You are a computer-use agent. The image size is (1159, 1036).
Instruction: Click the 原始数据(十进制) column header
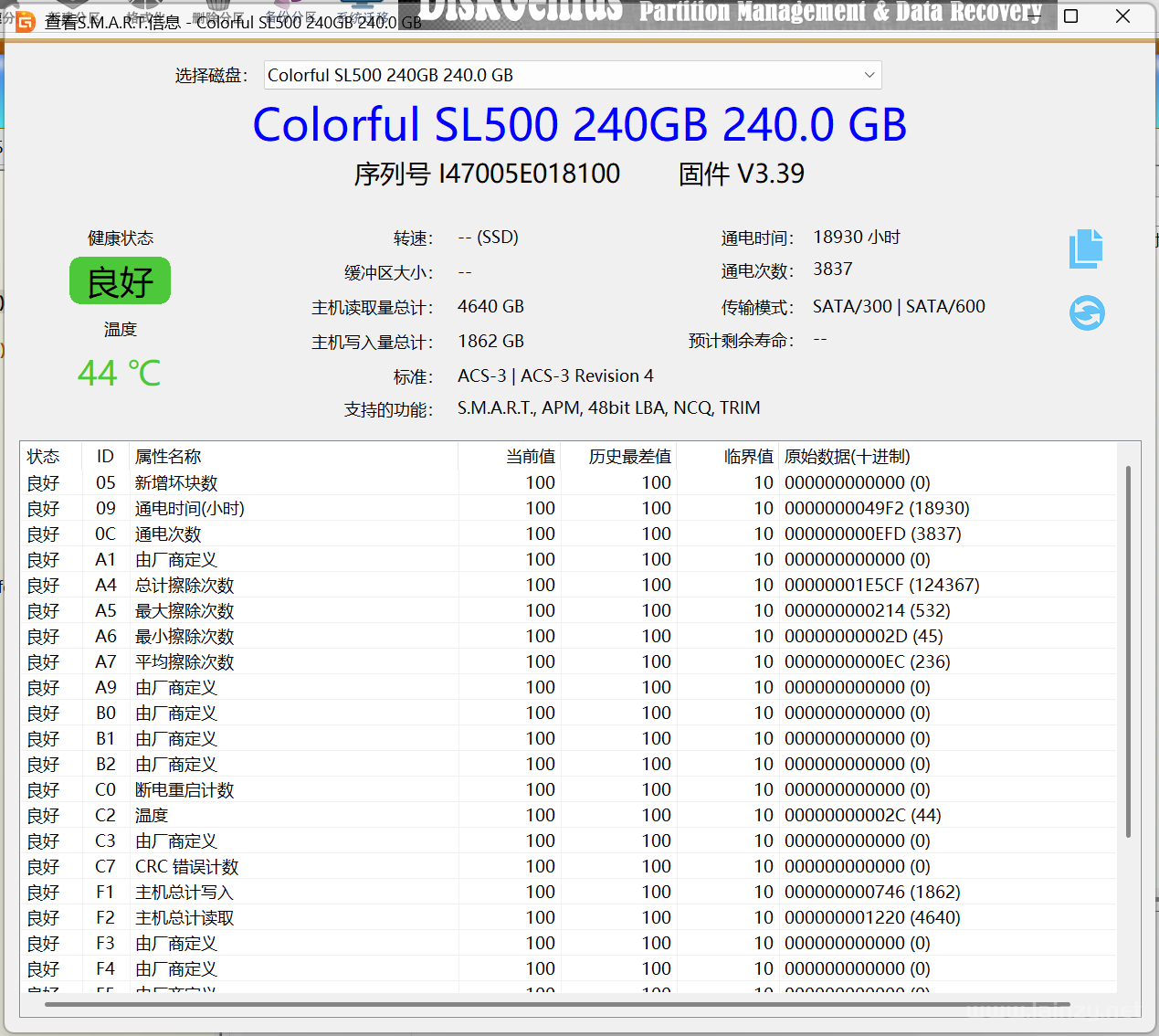847,457
